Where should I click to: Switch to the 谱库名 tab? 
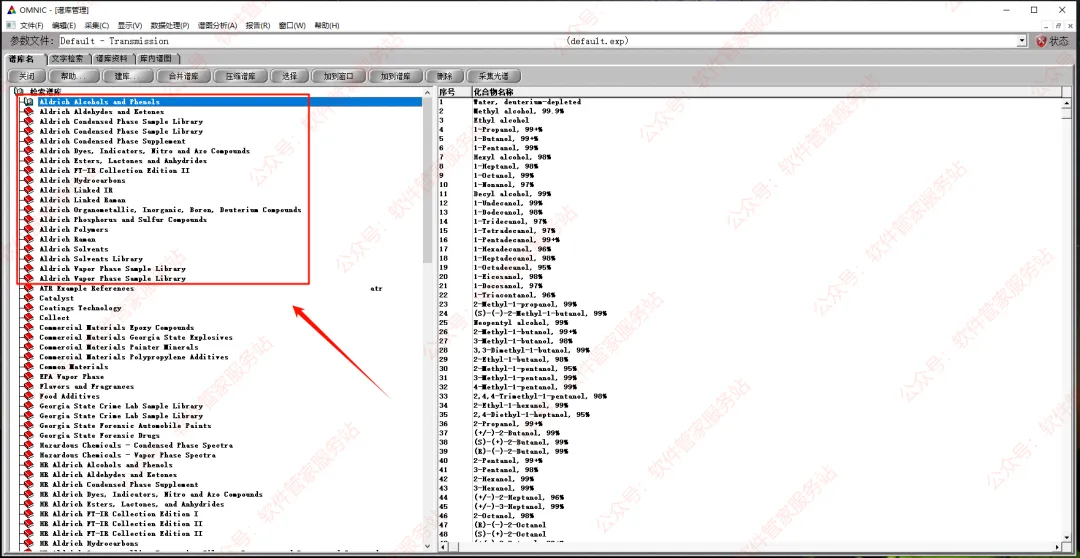point(23,59)
